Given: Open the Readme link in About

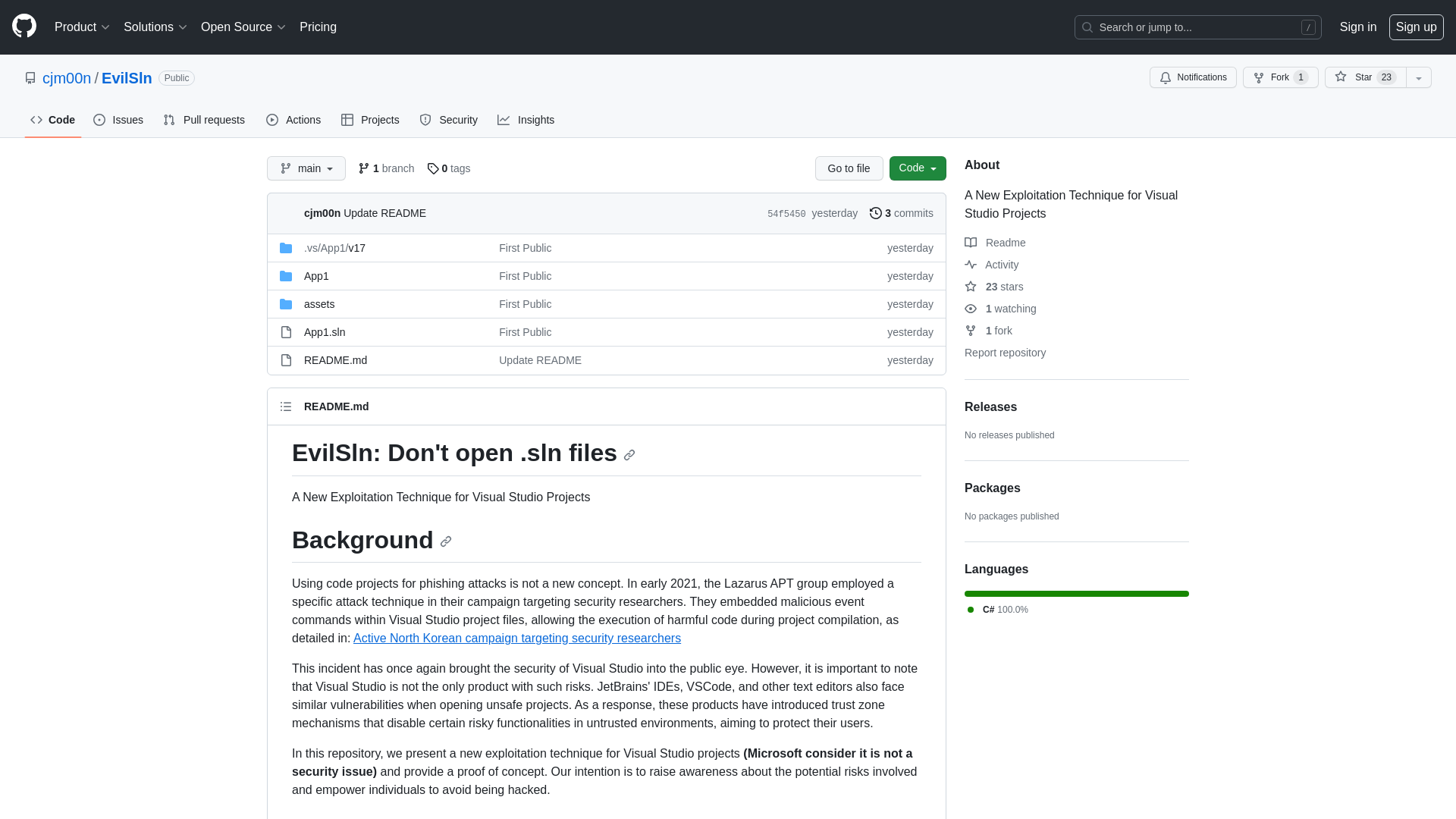Looking at the screenshot, I should click(995, 243).
